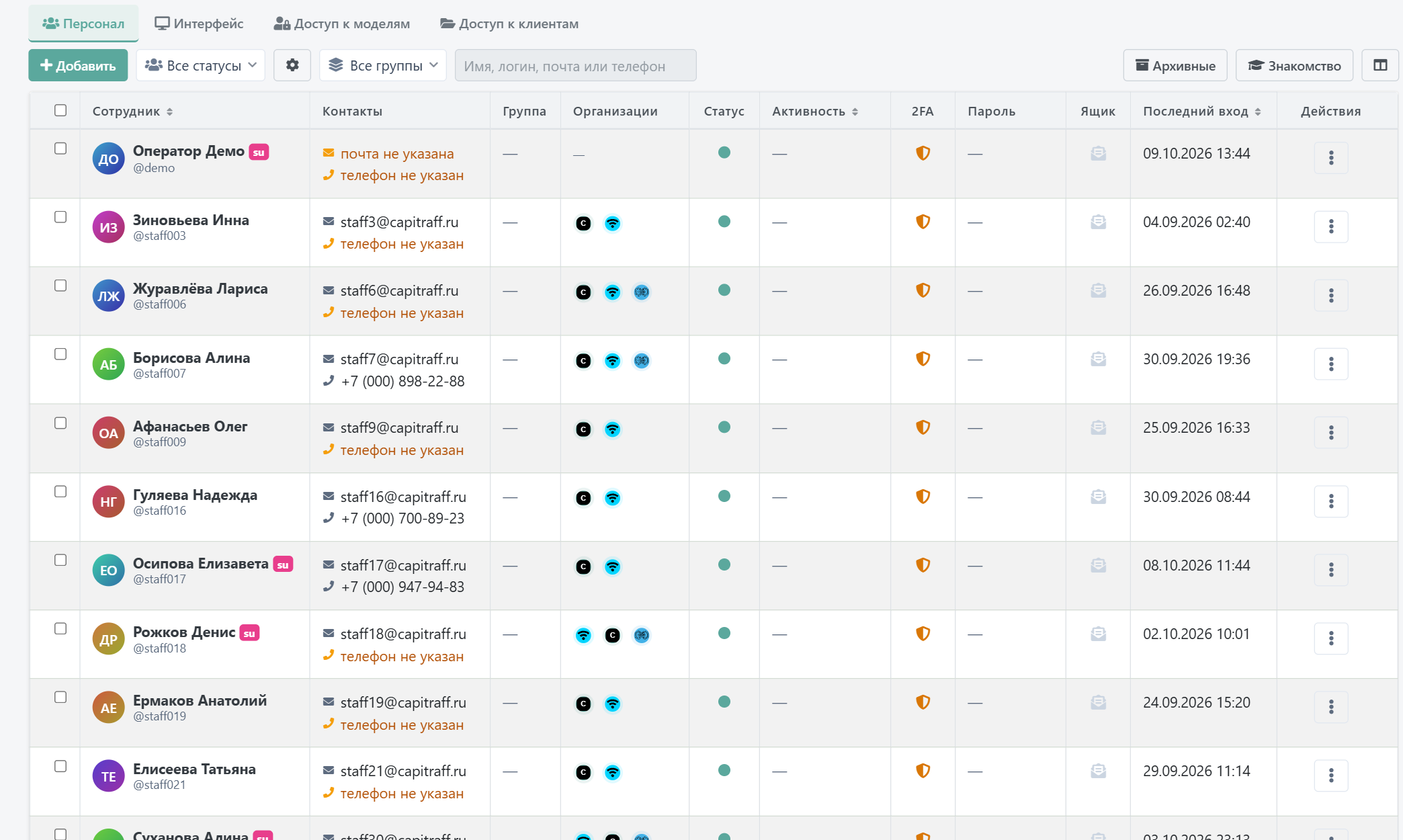The width and height of the screenshot is (1403, 840).
Task: Open employee Гуляева Надежда name link
Action: (195, 495)
